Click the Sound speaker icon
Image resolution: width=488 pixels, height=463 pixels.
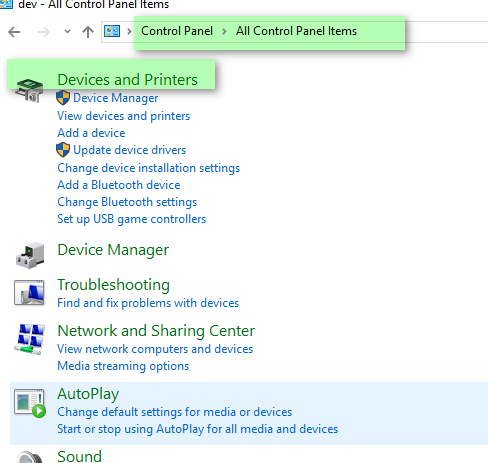point(29,457)
